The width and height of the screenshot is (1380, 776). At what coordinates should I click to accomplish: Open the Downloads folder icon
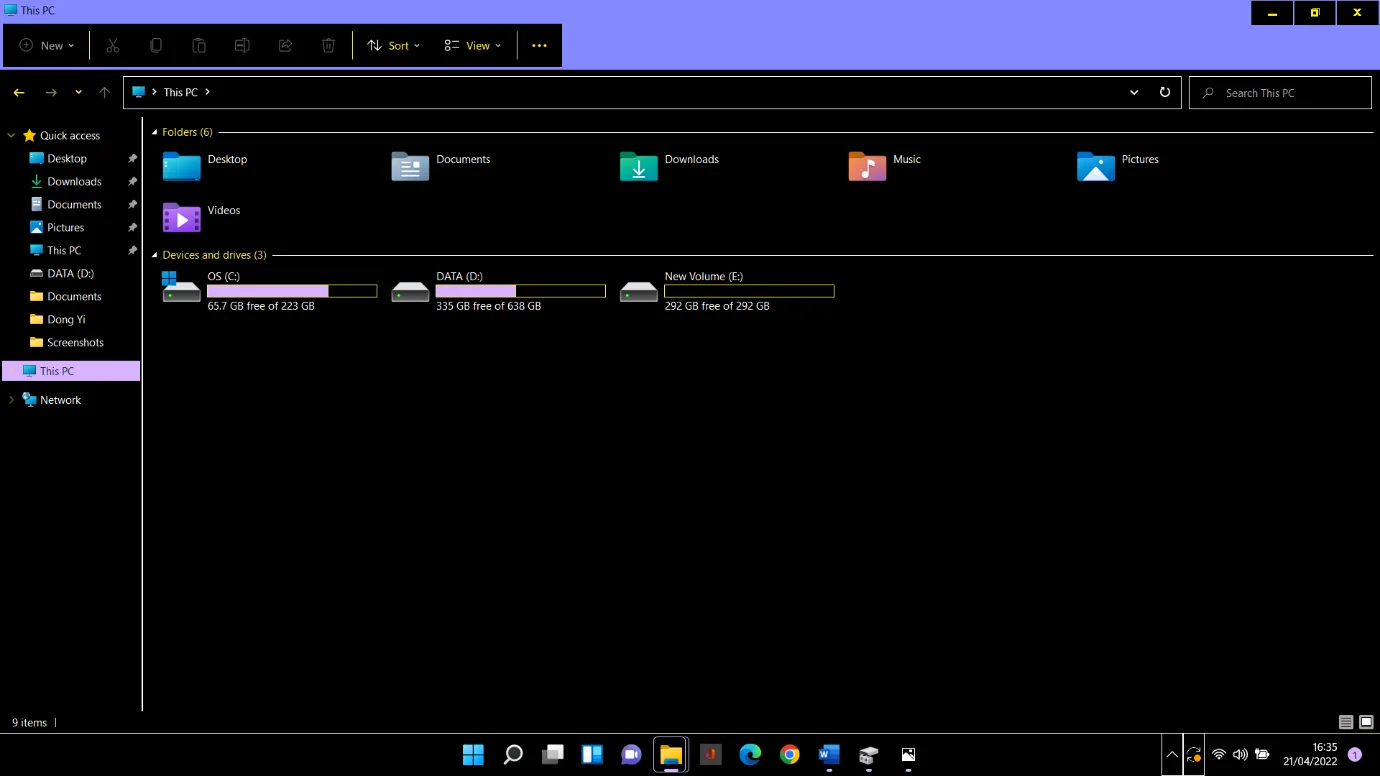point(638,166)
